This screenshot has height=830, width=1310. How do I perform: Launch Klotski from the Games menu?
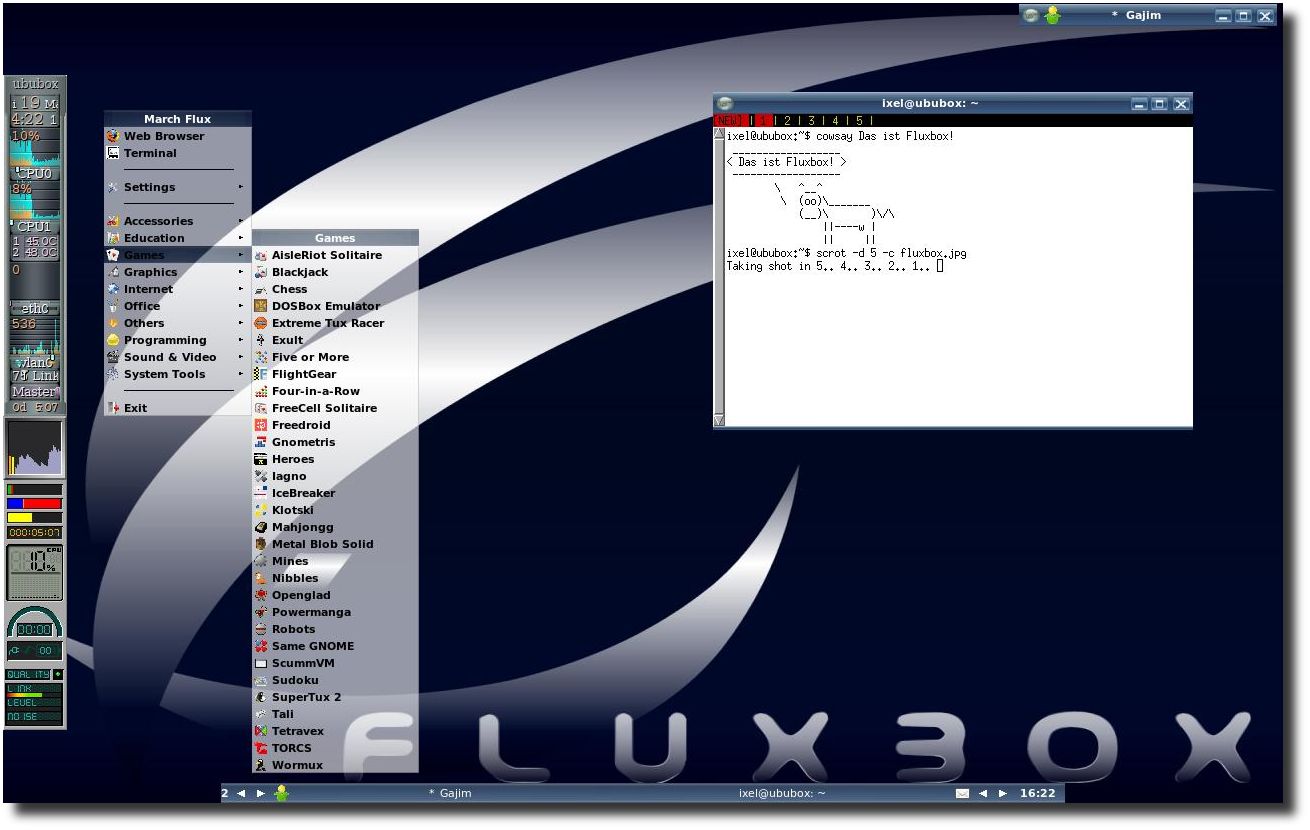pyautogui.click(x=335, y=510)
